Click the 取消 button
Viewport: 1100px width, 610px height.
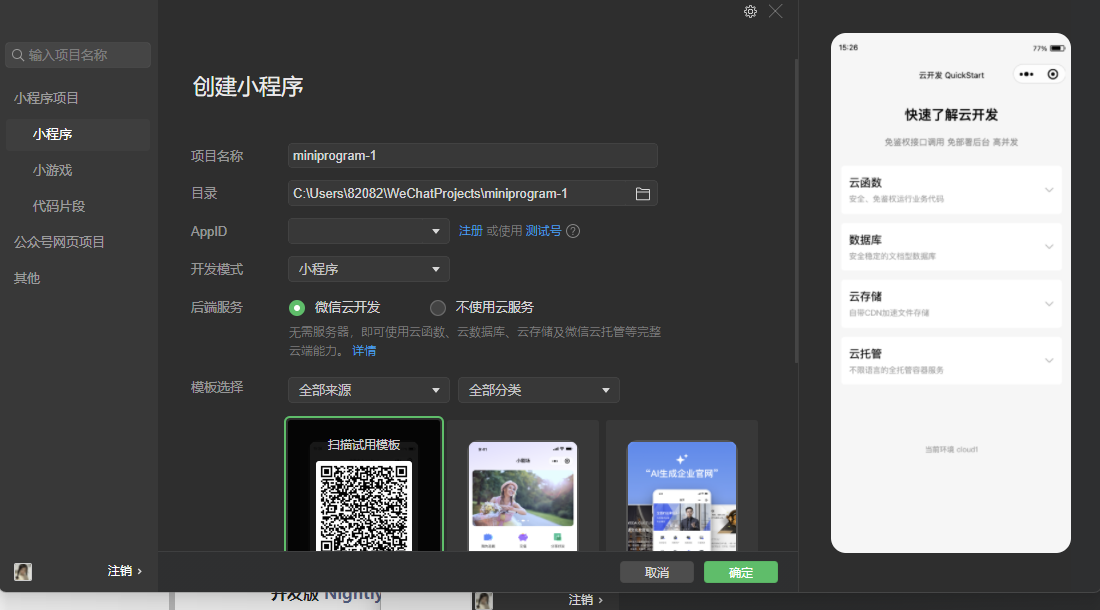click(657, 572)
